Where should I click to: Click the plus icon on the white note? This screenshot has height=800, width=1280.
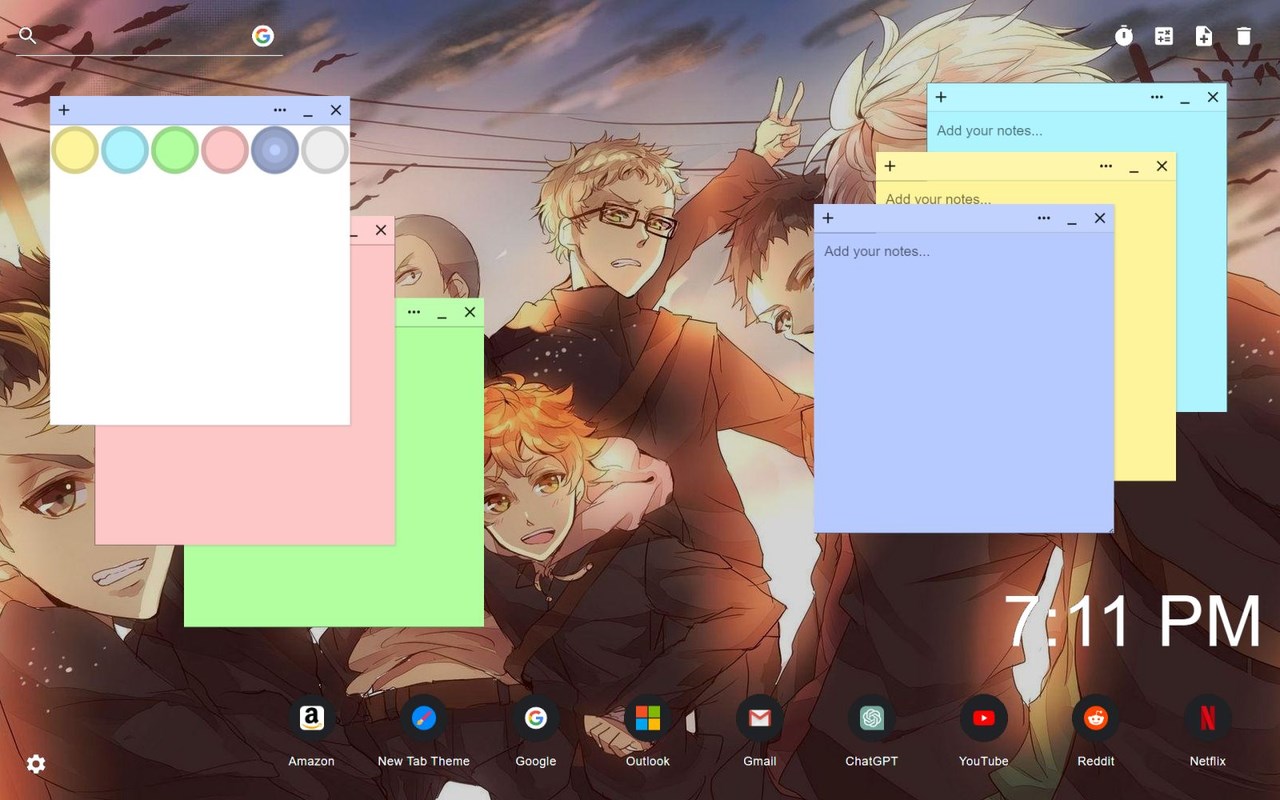(64, 110)
